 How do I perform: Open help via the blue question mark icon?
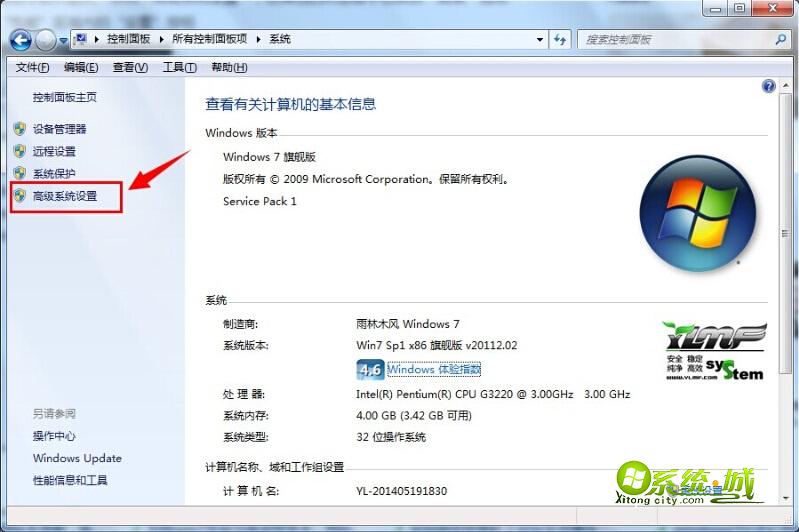[769, 87]
